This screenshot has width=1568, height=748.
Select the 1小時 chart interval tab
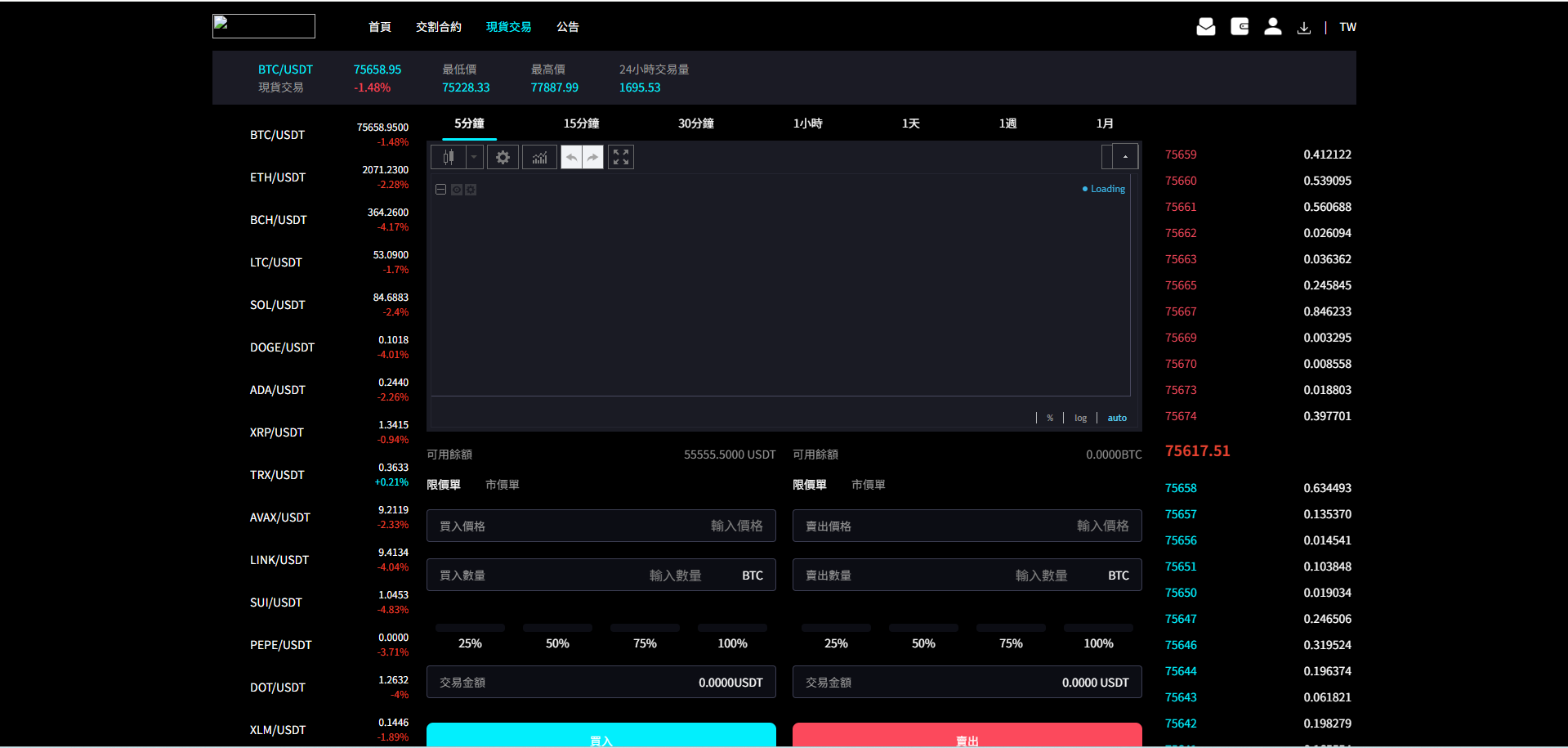(808, 123)
